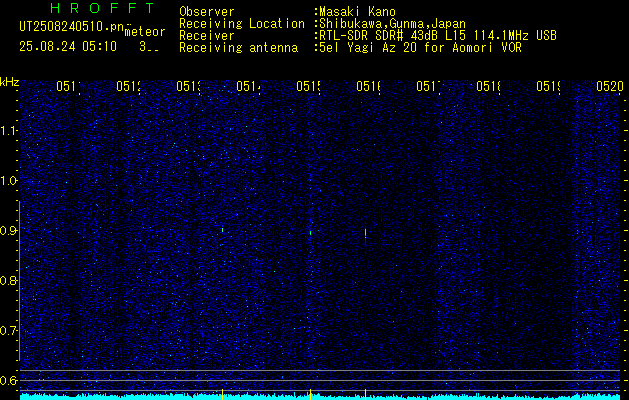629x400 pixels.
Task: Click the leftmost yellow echo marker at the bottom
Action: coord(222,394)
